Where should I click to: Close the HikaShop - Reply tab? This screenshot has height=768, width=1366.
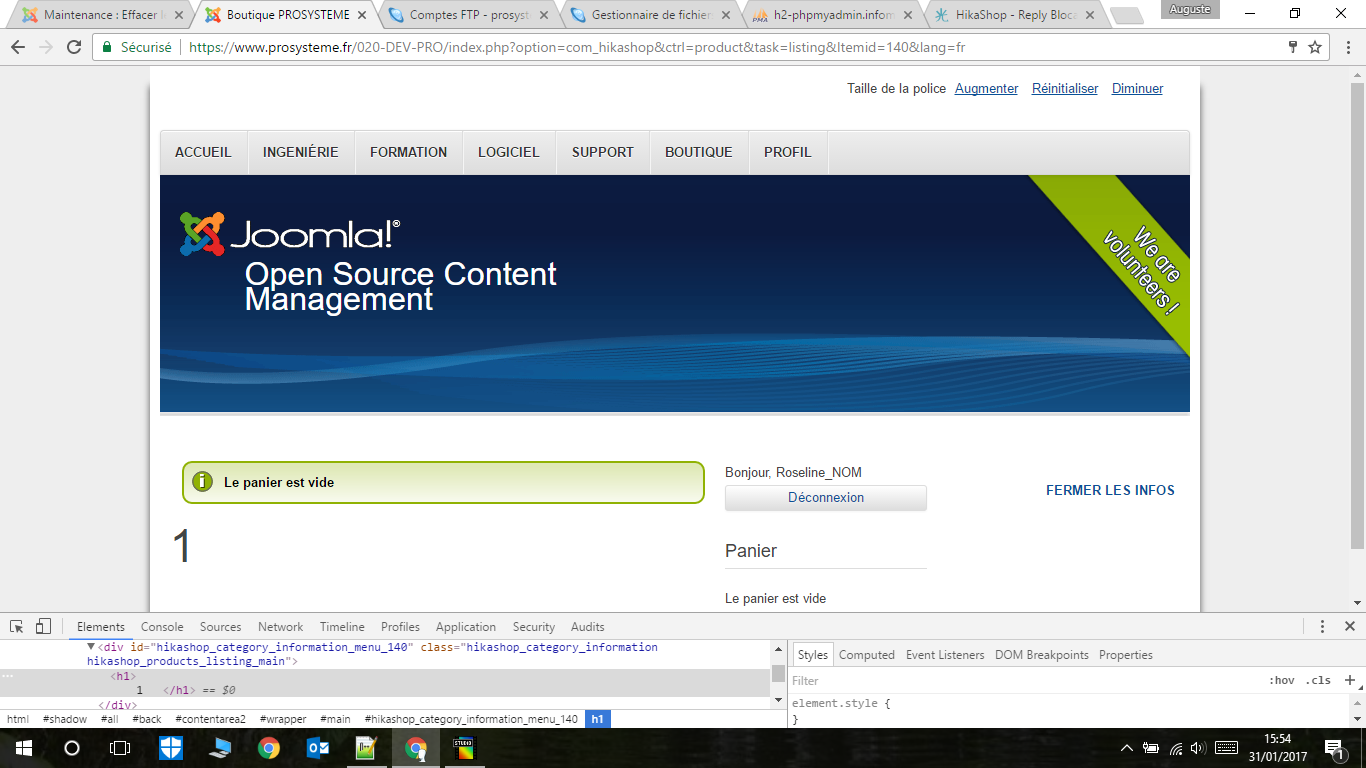point(1089,16)
